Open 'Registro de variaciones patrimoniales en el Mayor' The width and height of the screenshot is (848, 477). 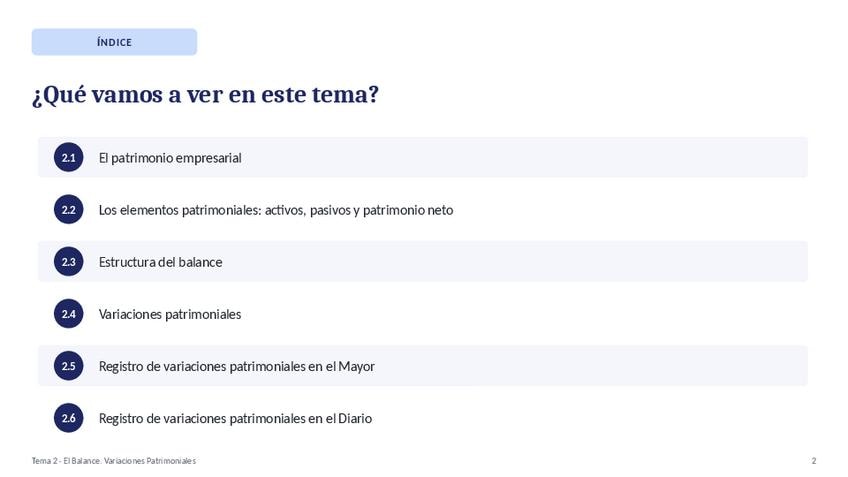point(236,366)
